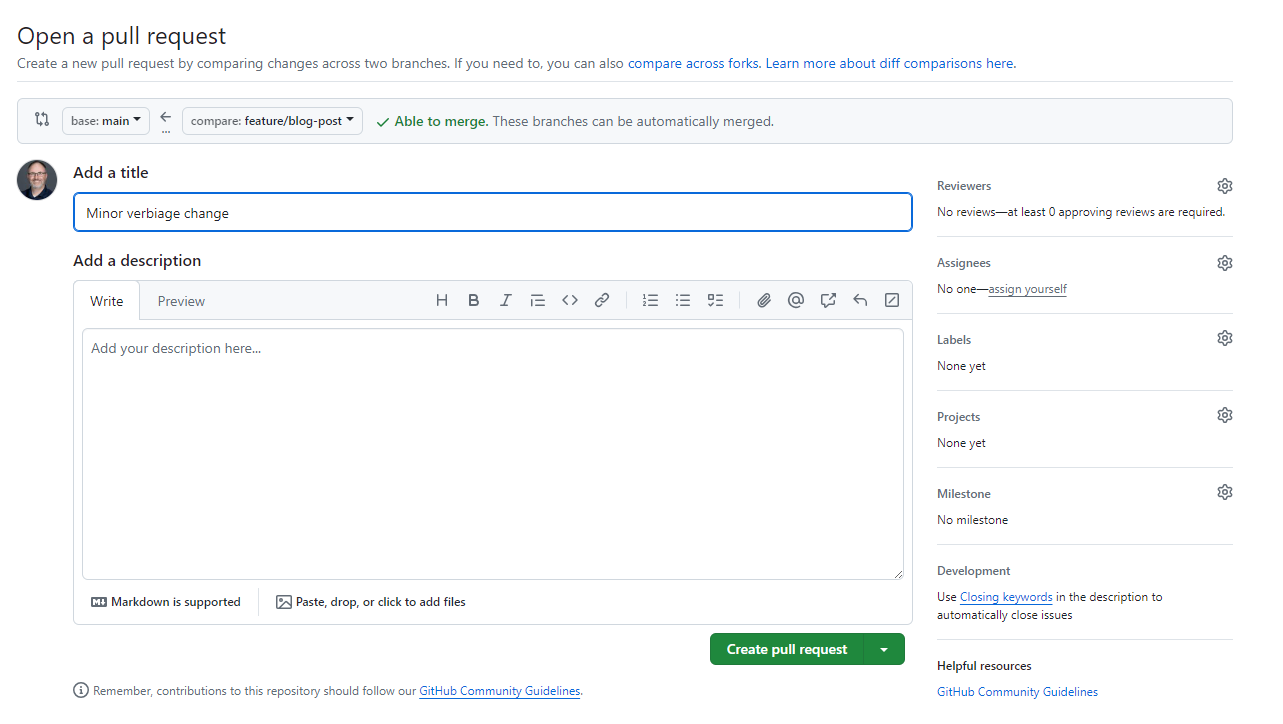Open the compare: feature/blog-post branch dropdown
The height and width of the screenshot is (724, 1283).
[x=271, y=120]
